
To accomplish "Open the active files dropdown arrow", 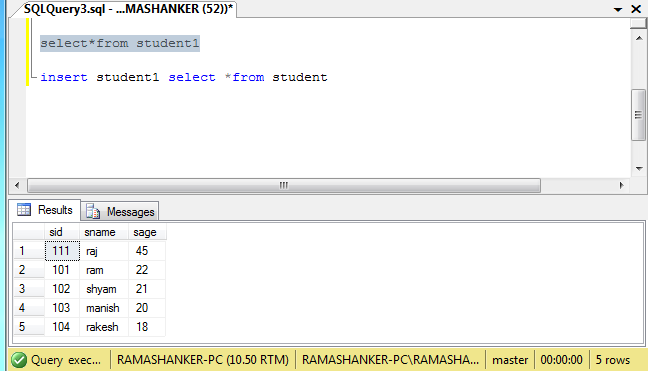I will pyautogui.click(x=618, y=9).
